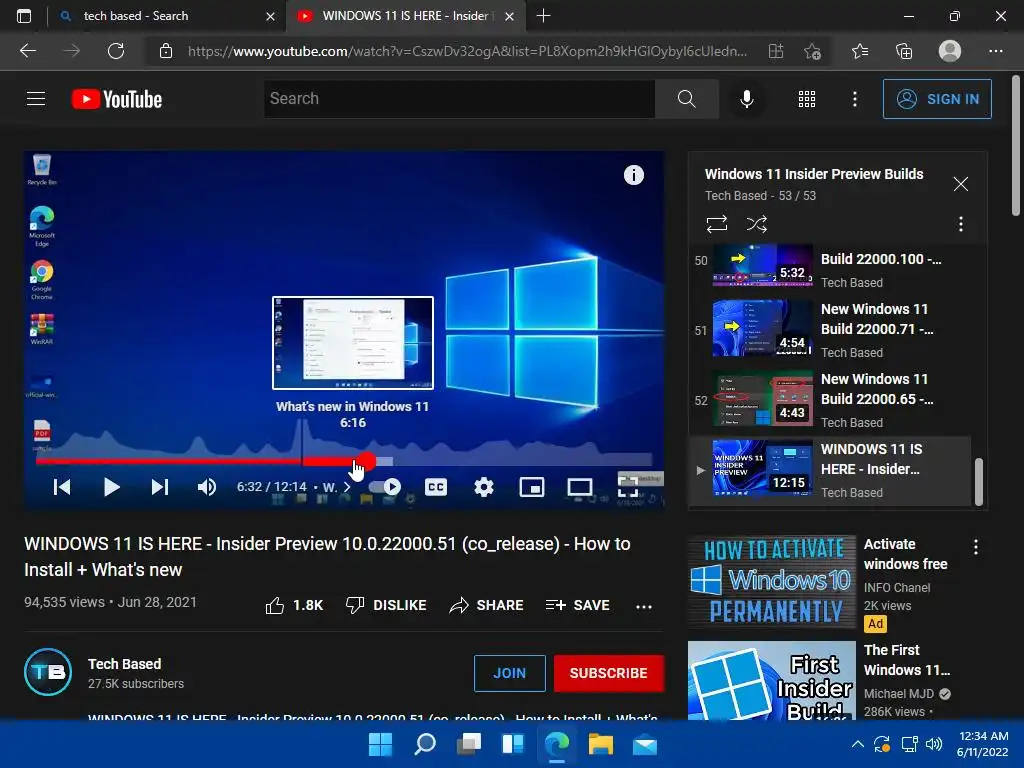Viewport: 1024px width, 768px height.
Task: Open the Edge Favorites list
Action: (859, 51)
